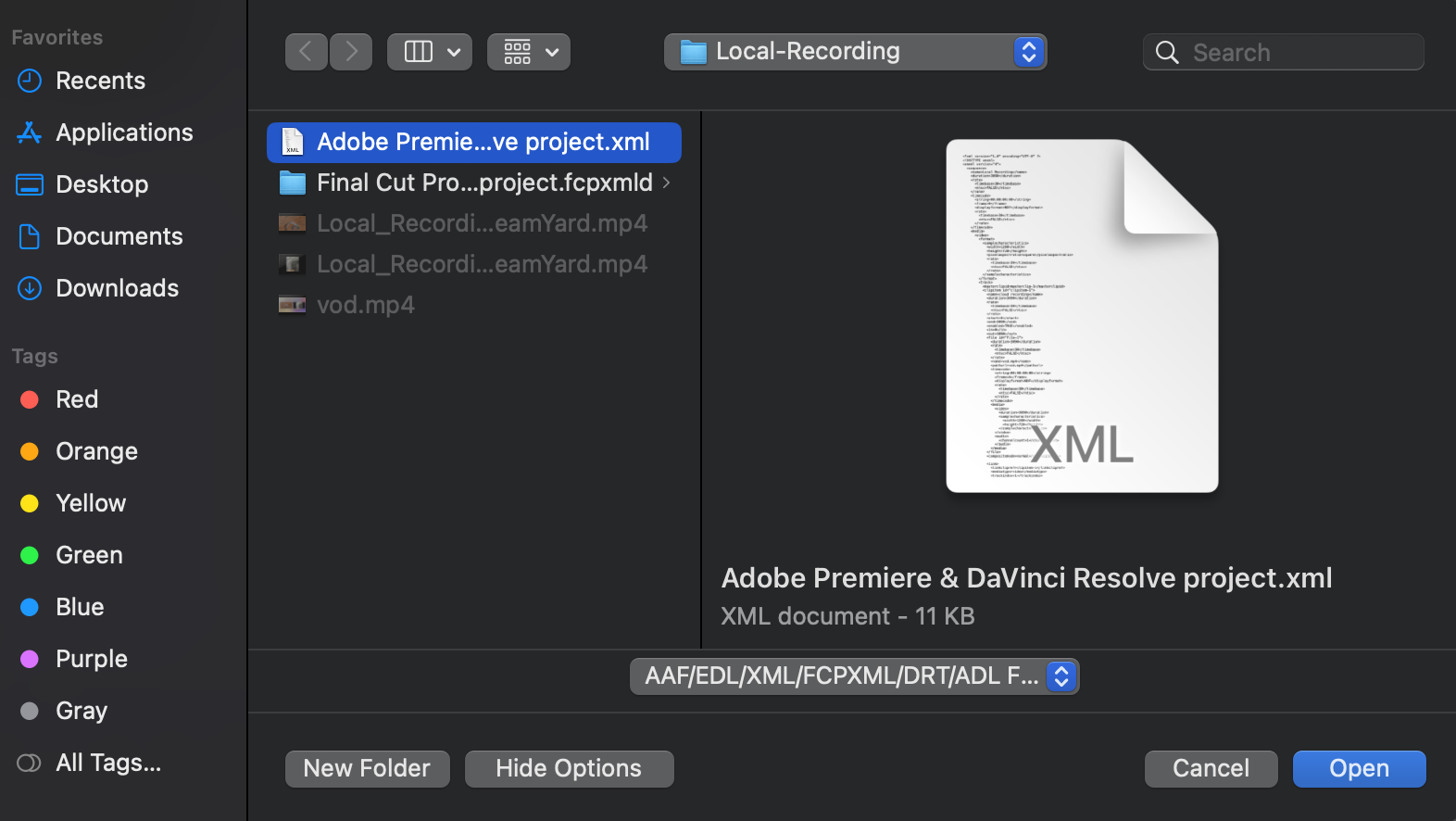Click the preview file name text
The image size is (1456, 821).
point(1026,578)
